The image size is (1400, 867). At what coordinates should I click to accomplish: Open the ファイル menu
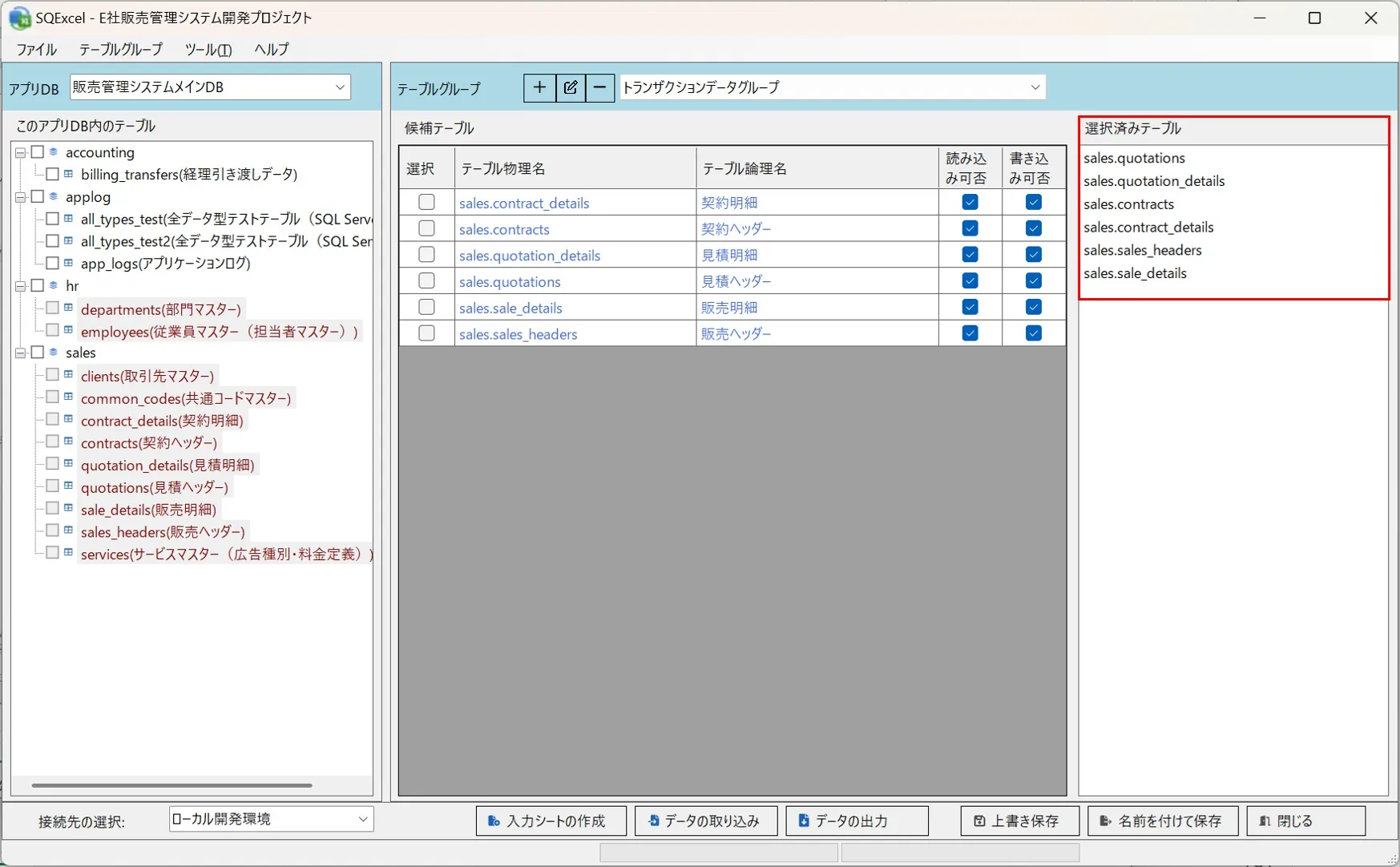37,50
